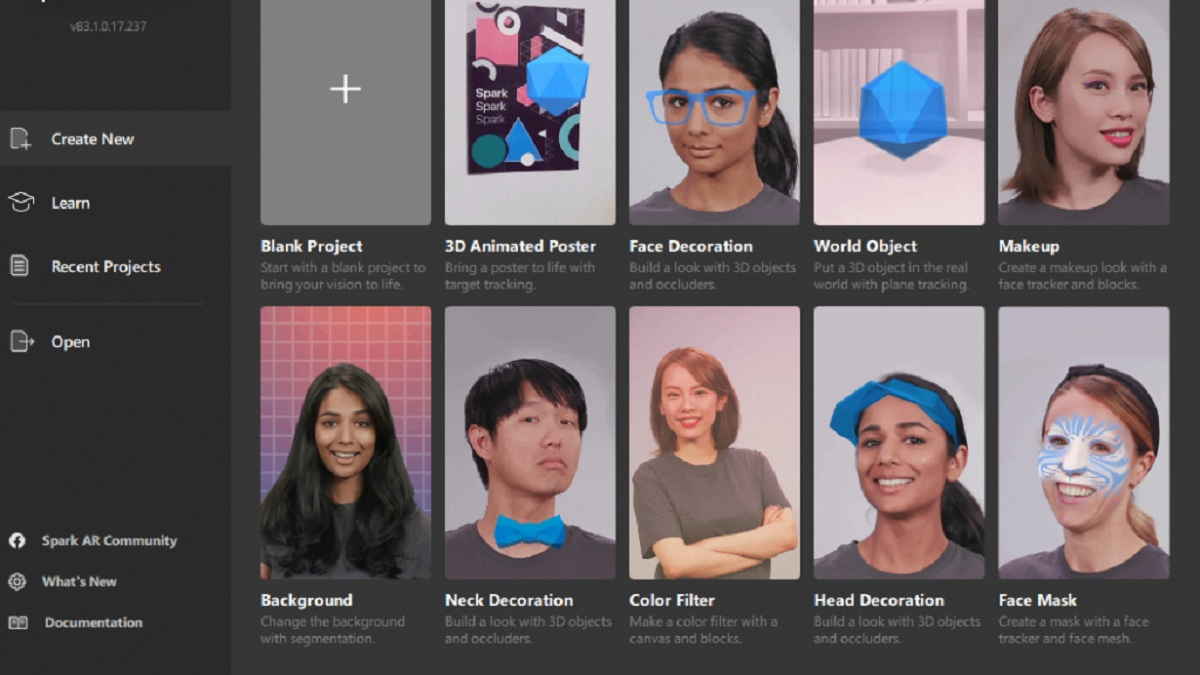Select the Background segmentation template

click(346, 443)
